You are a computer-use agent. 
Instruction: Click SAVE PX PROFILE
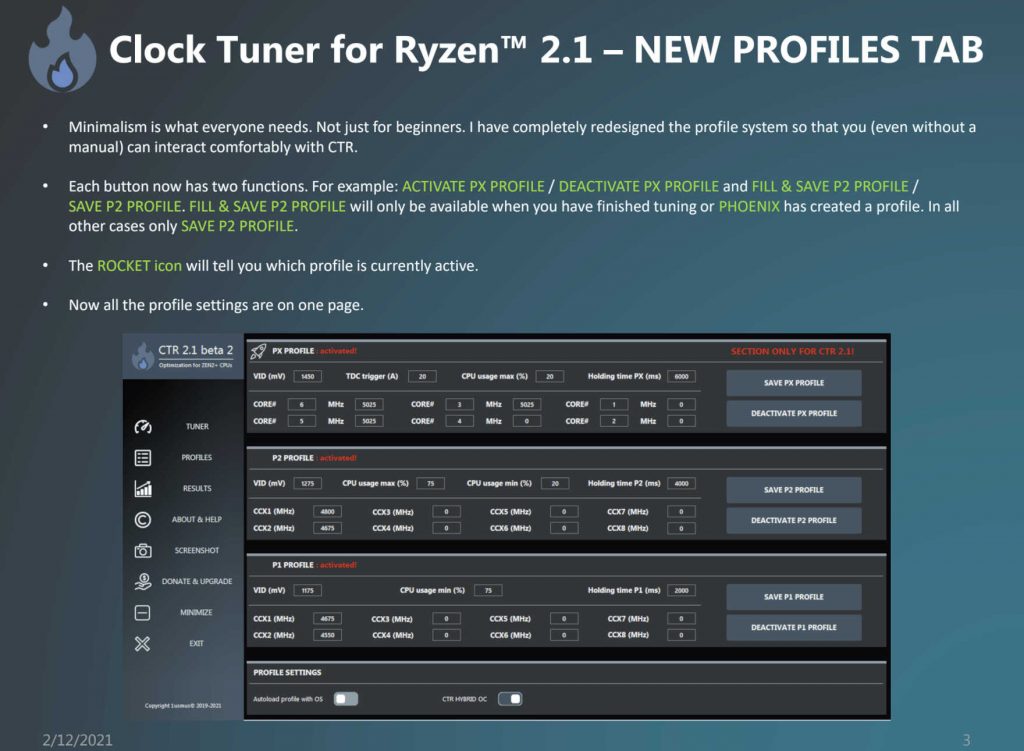pos(793,383)
